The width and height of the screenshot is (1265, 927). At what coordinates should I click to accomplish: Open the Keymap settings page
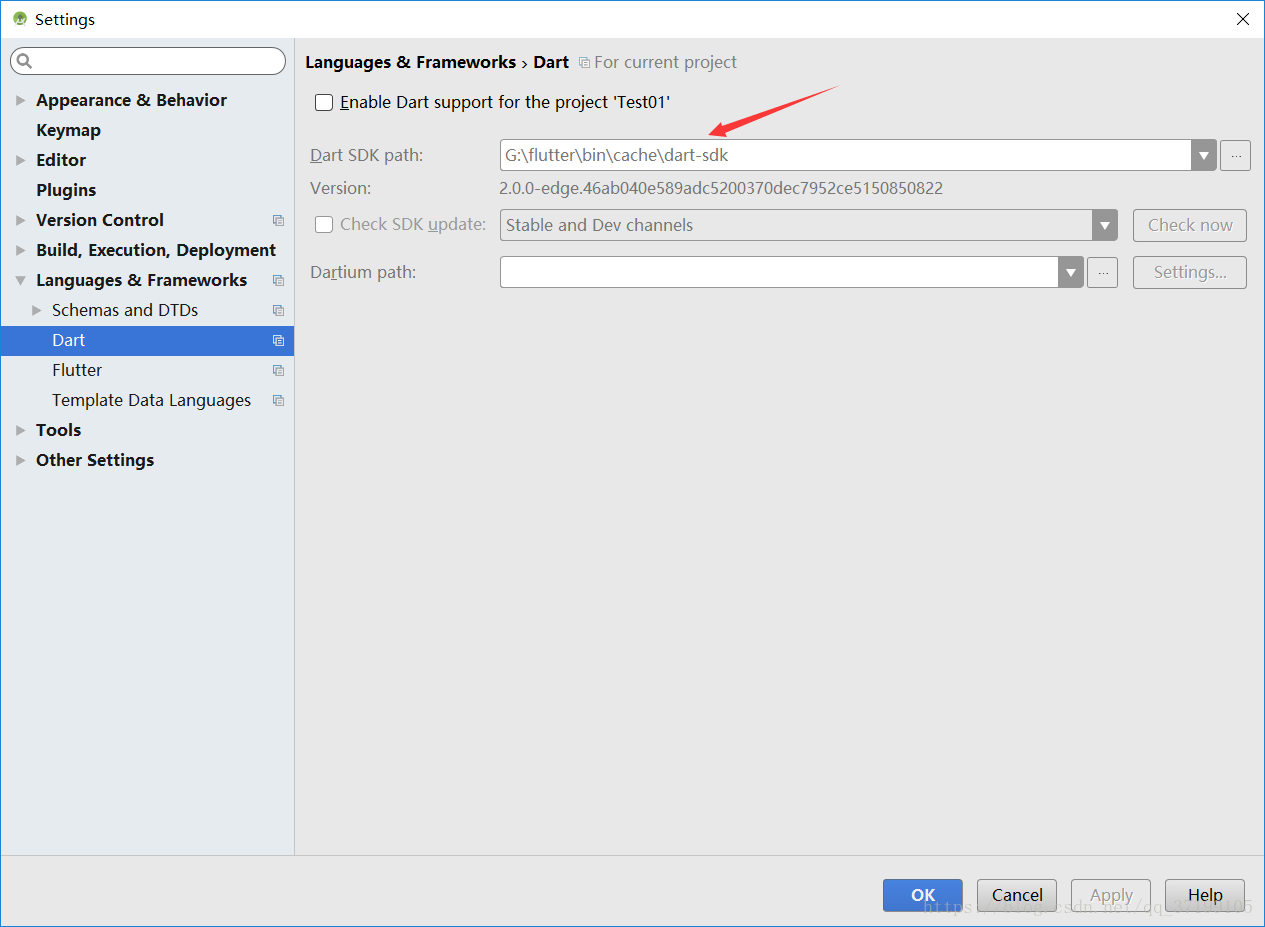[x=68, y=130]
